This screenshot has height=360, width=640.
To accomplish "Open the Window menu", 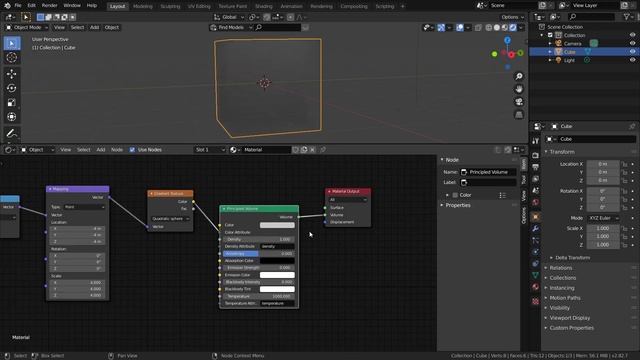I will 72,6.
